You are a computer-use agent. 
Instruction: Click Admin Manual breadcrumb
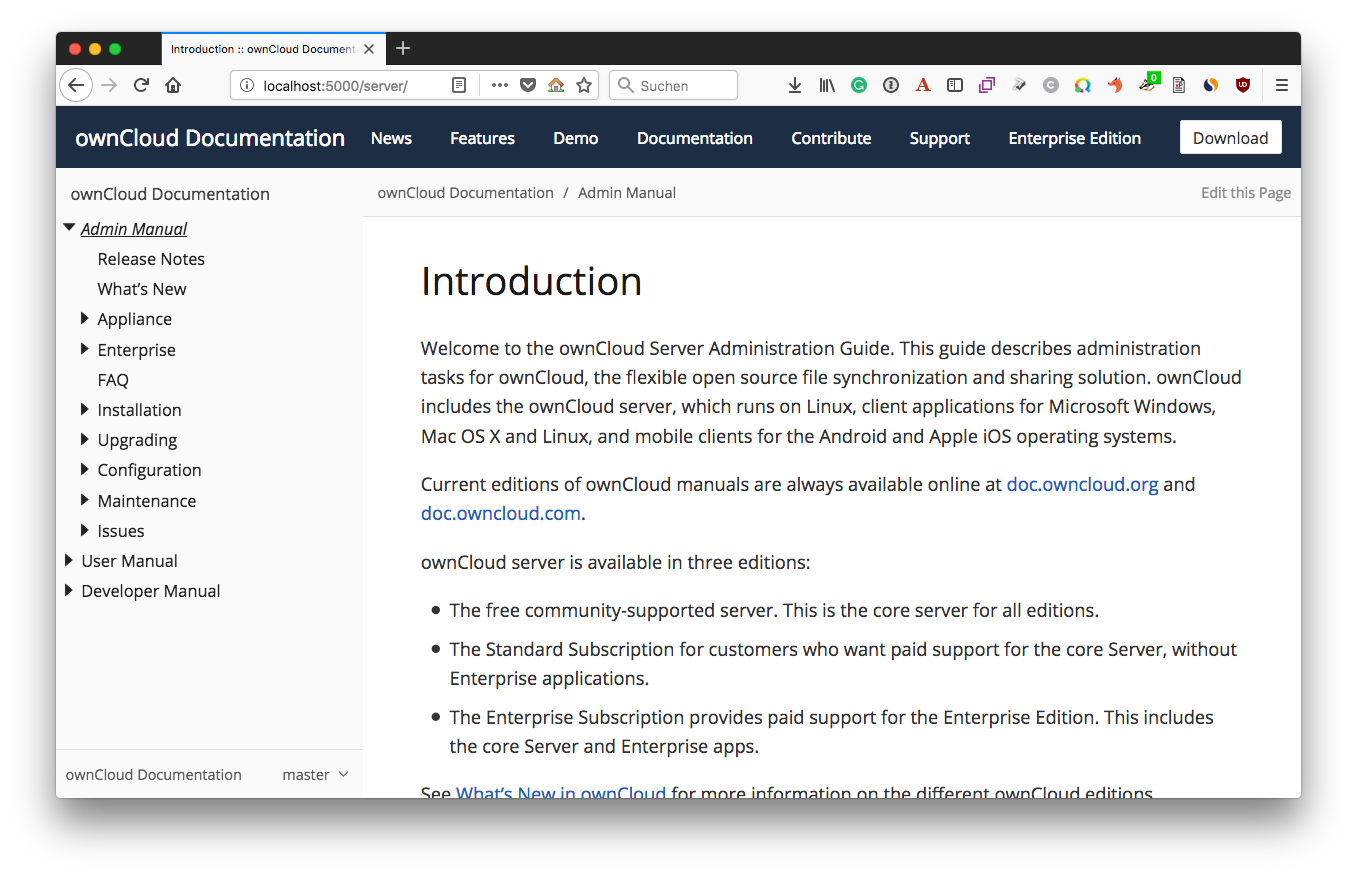[627, 193]
